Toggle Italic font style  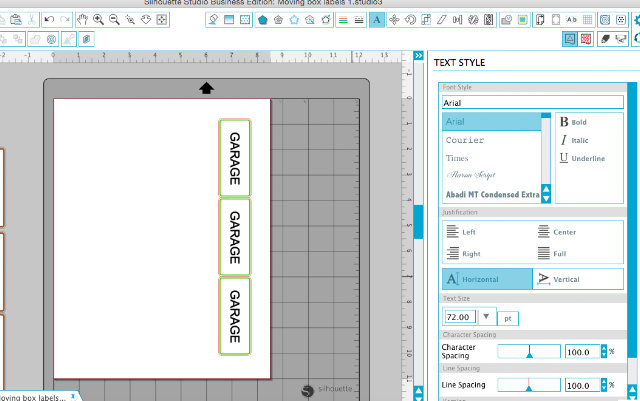574,140
